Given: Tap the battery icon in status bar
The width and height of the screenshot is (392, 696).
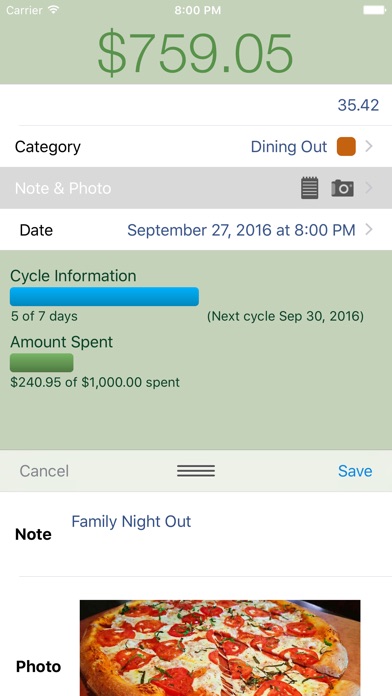Looking at the screenshot, I should (374, 10).
